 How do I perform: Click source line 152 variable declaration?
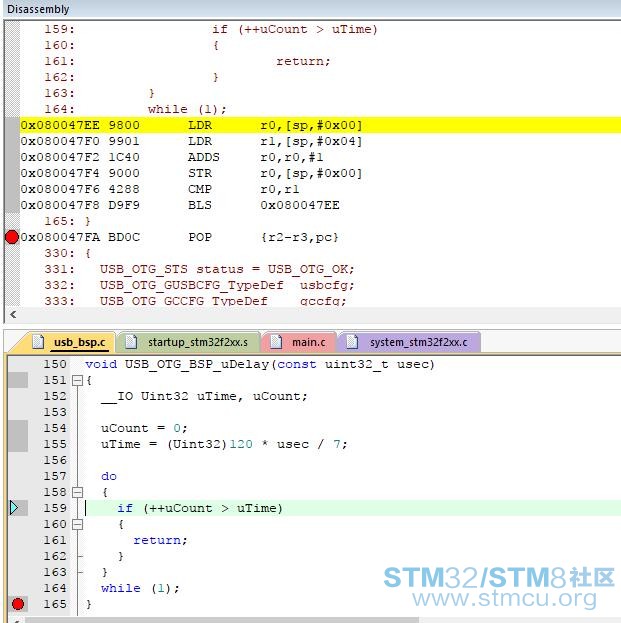(x=204, y=396)
